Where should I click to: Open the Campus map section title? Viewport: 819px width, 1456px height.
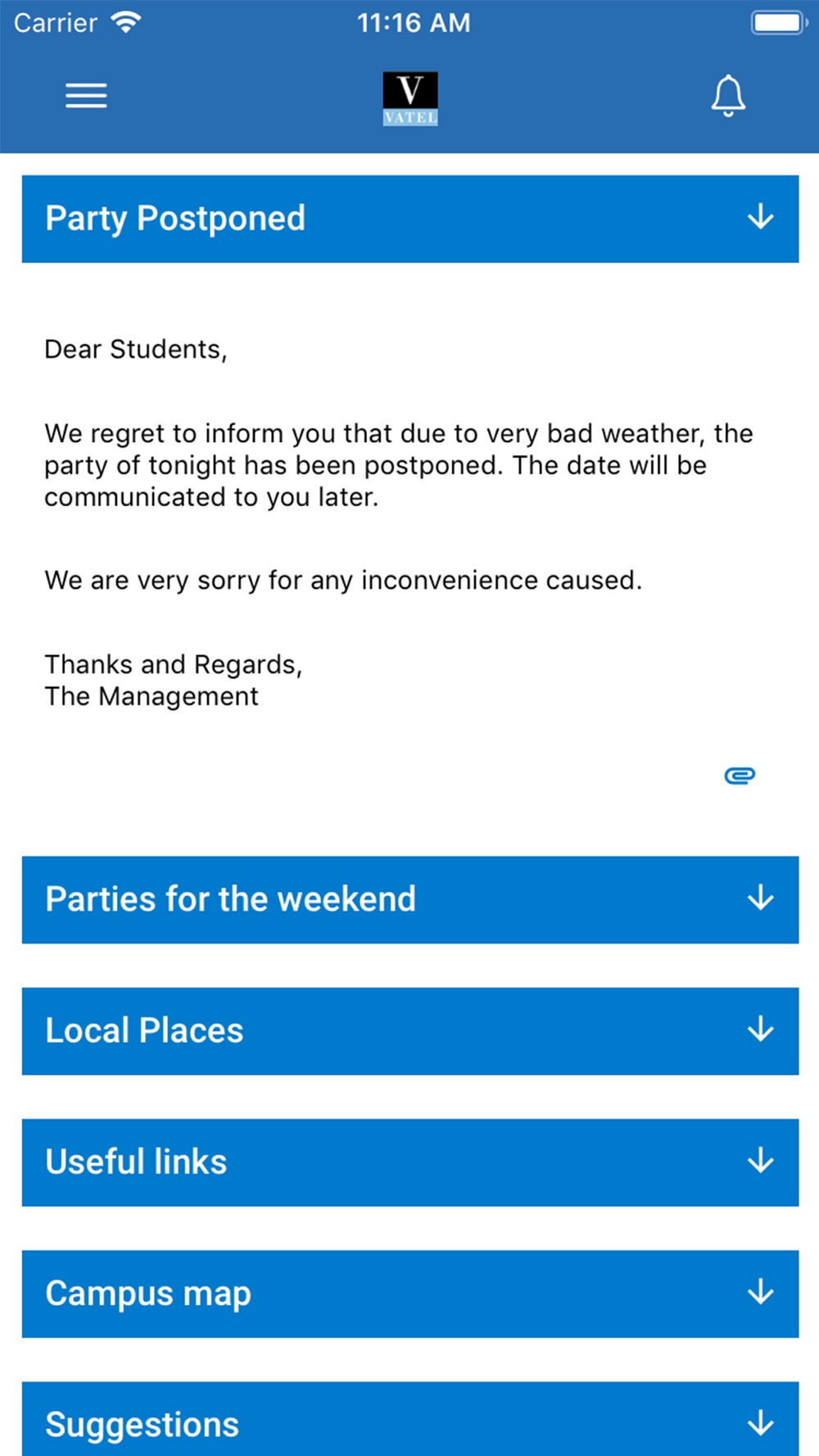[148, 1295]
